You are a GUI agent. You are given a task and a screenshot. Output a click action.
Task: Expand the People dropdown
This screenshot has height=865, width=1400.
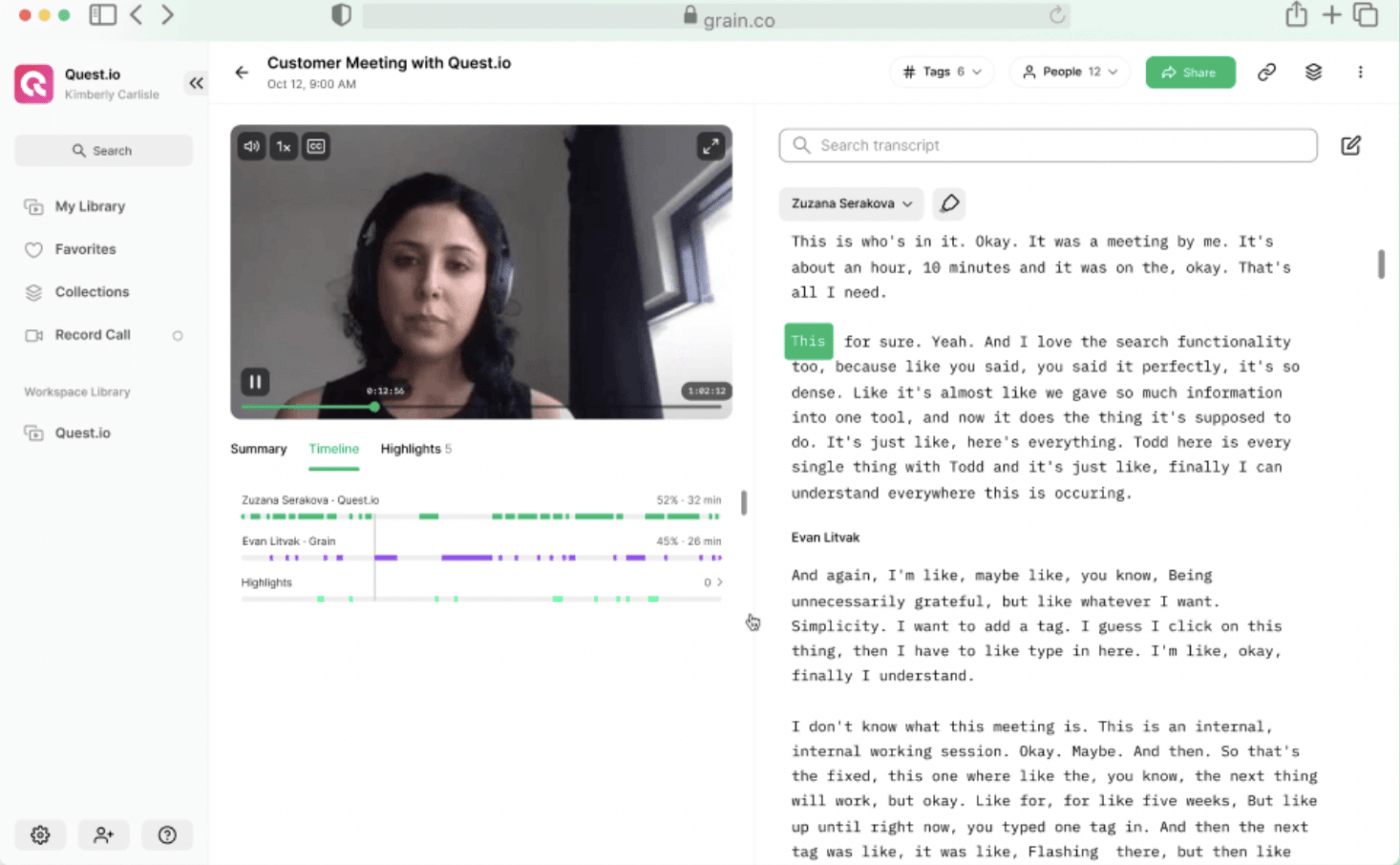[1070, 72]
